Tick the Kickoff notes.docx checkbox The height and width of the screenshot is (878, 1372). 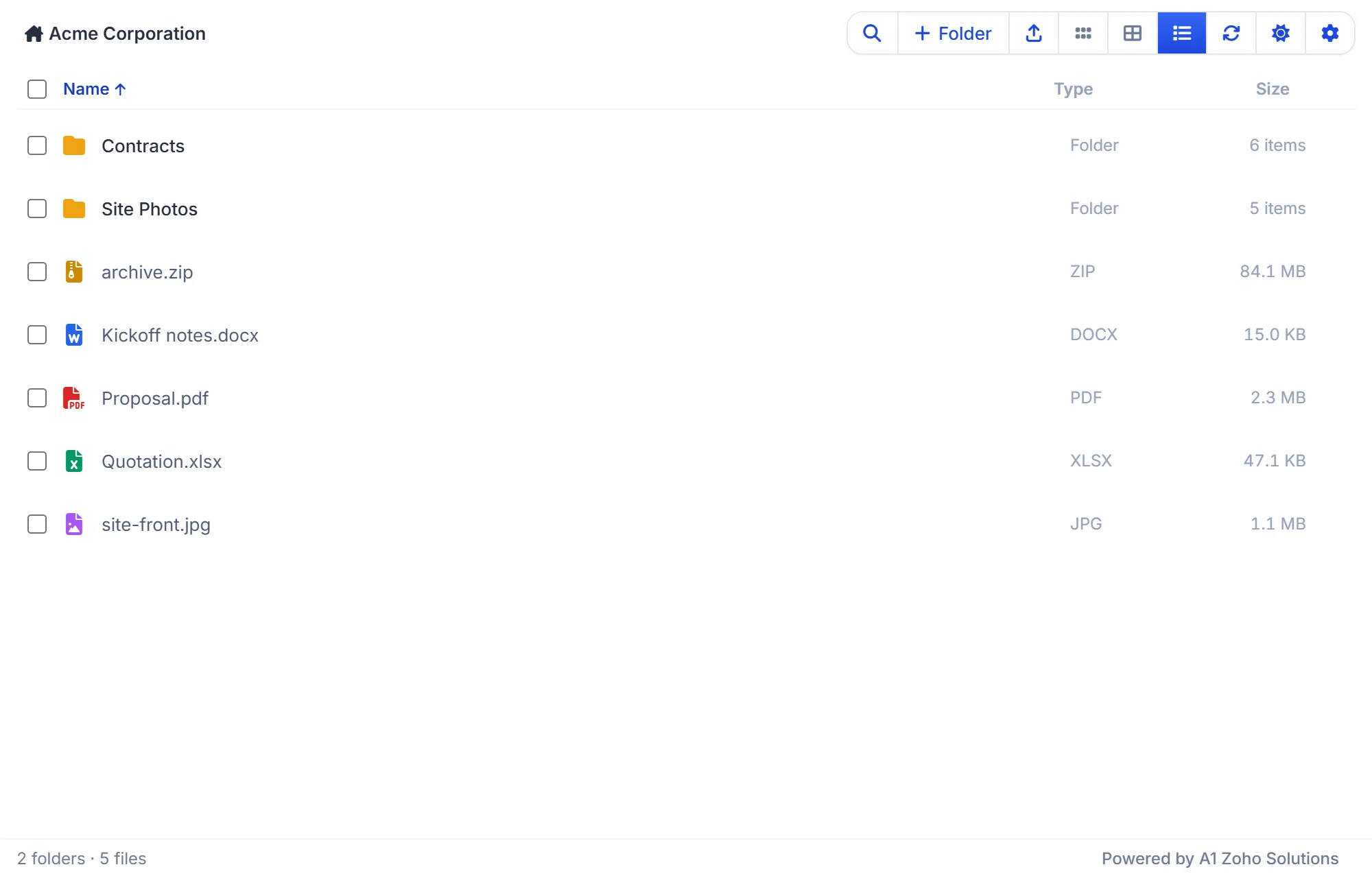point(37,335)
